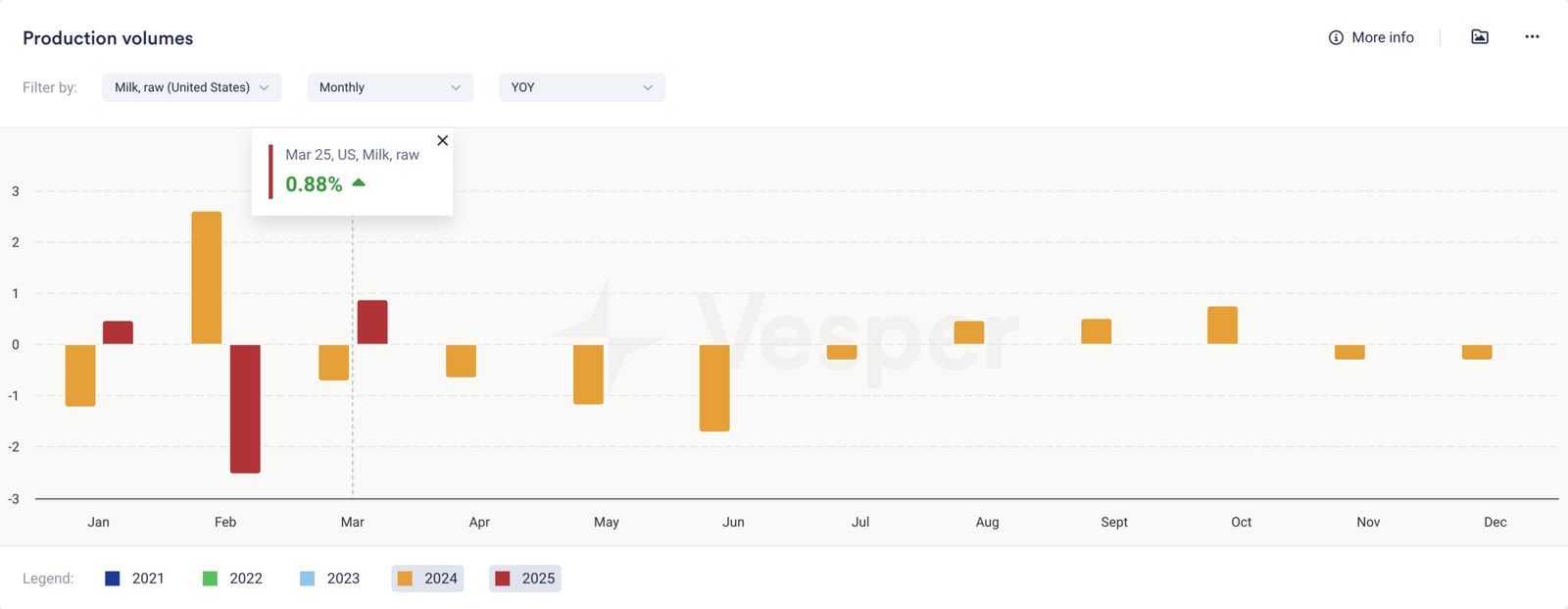
Task: Open the YOY comparison dropdown
Action: tap(581, 87)
